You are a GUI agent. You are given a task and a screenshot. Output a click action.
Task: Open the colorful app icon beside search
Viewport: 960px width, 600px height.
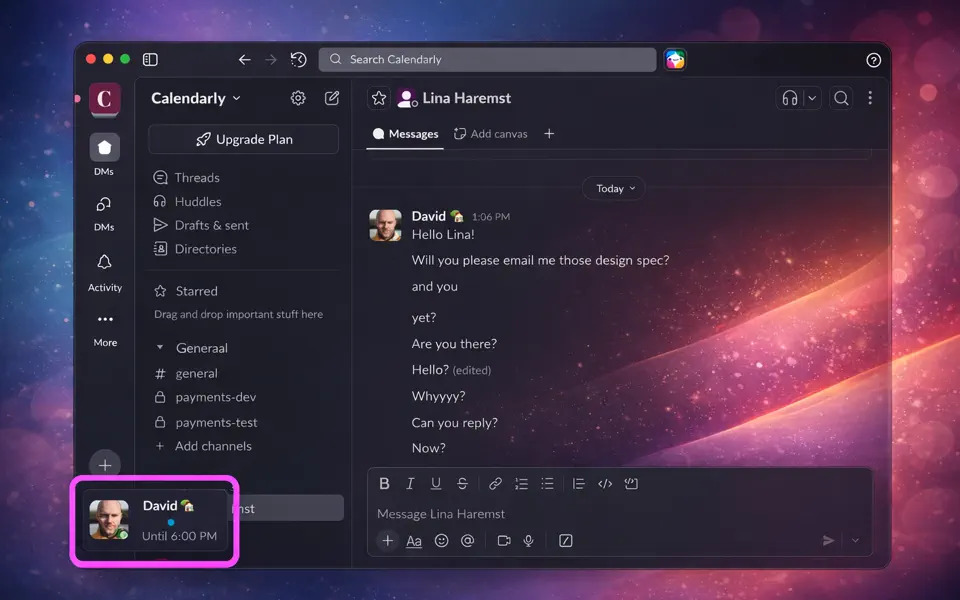(675, 59)
